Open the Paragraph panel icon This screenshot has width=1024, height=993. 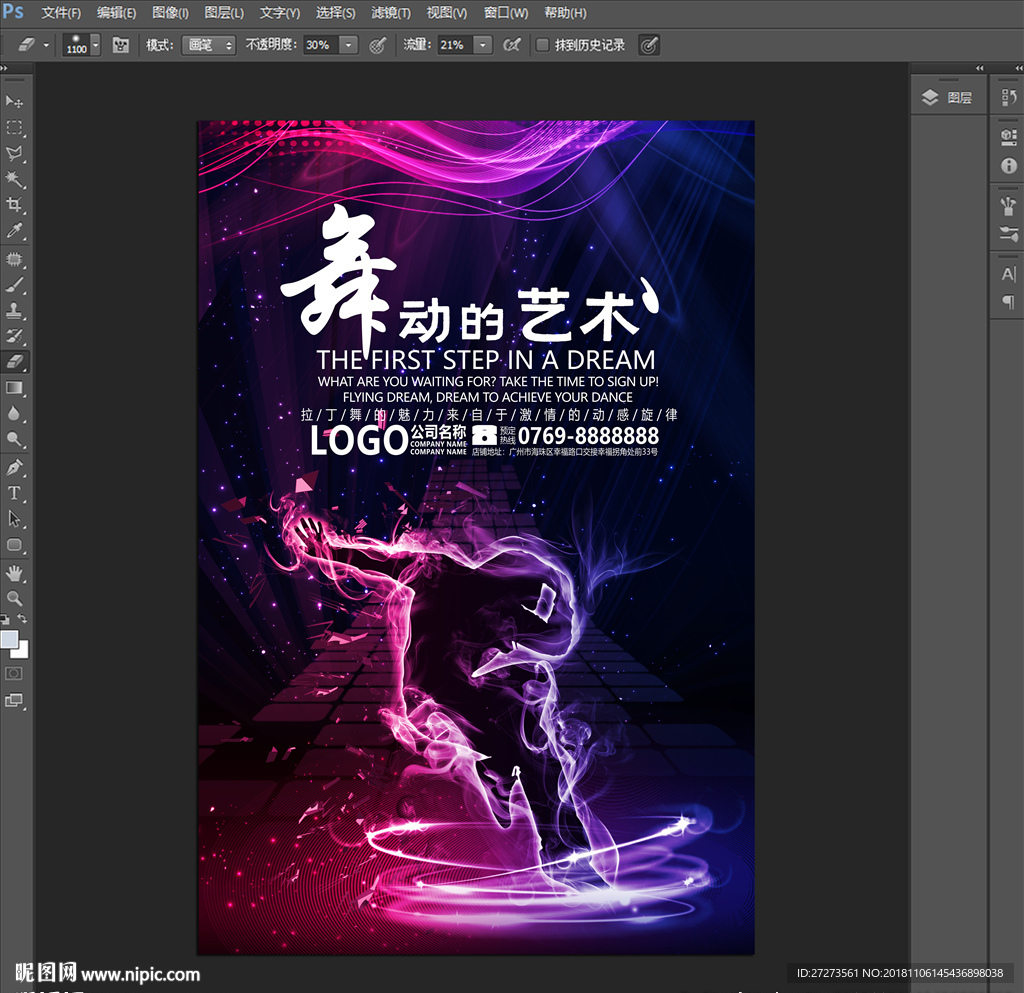[x=1008, y=301]
